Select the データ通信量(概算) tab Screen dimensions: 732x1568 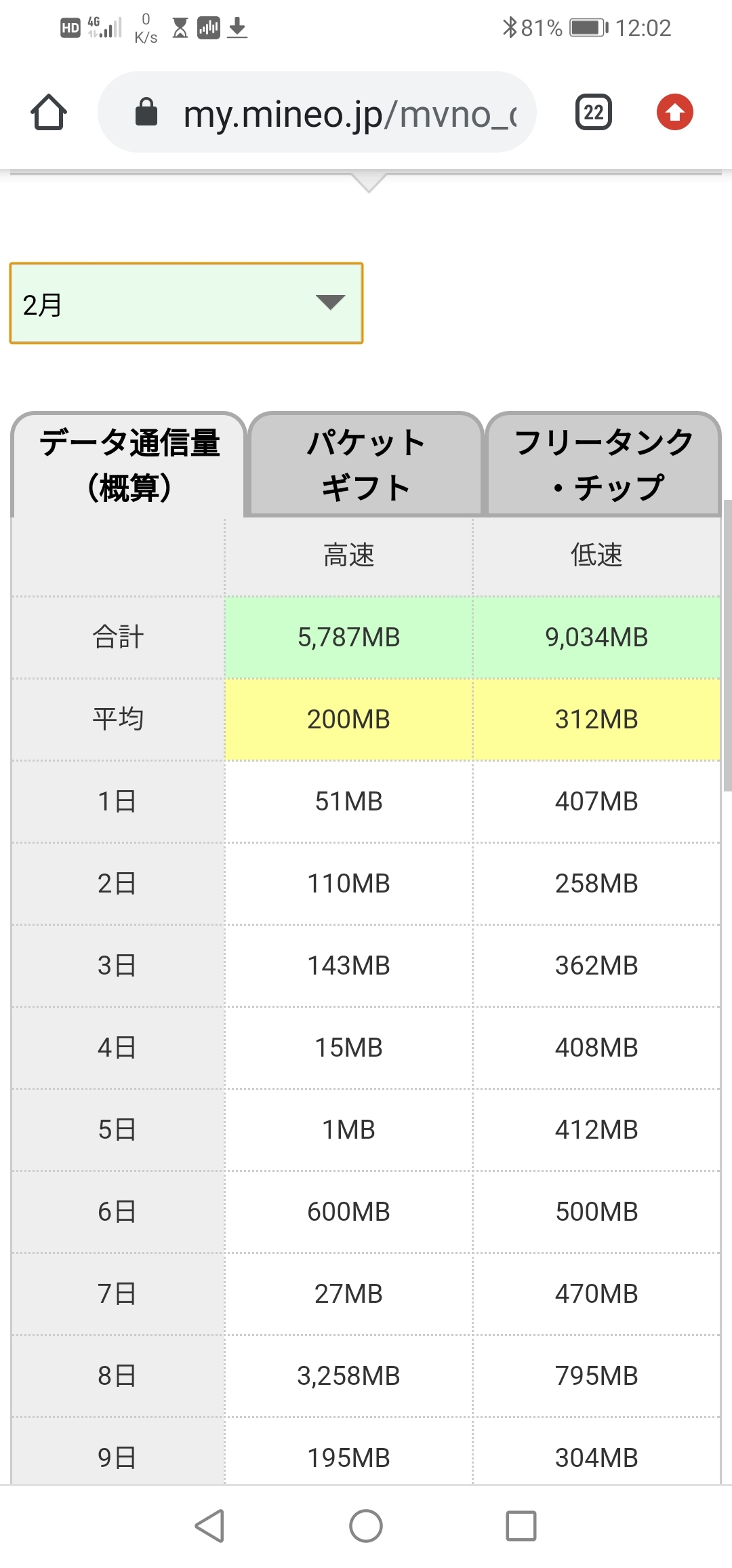[x=129, y=465]
